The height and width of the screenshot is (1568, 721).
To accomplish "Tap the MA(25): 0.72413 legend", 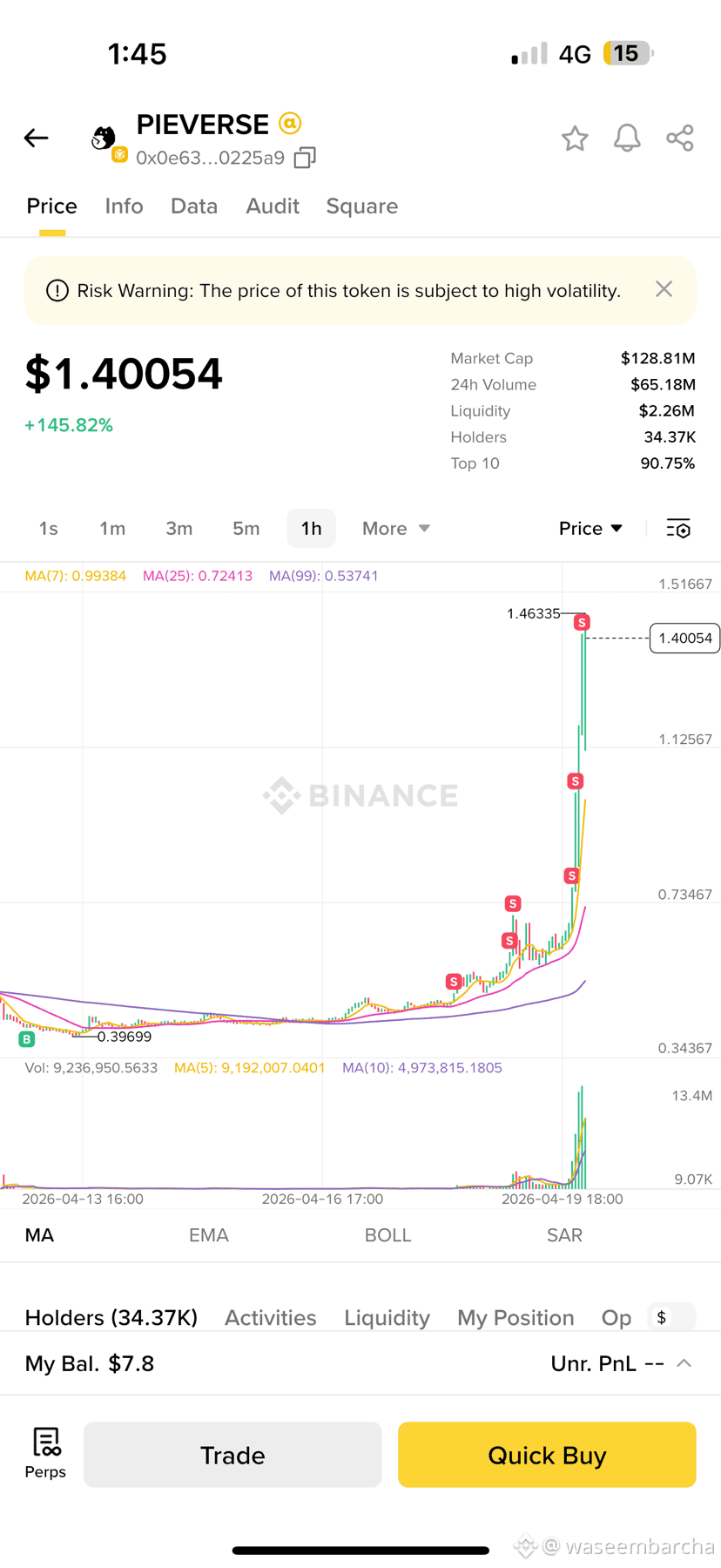I will click(x=198, y=576).
